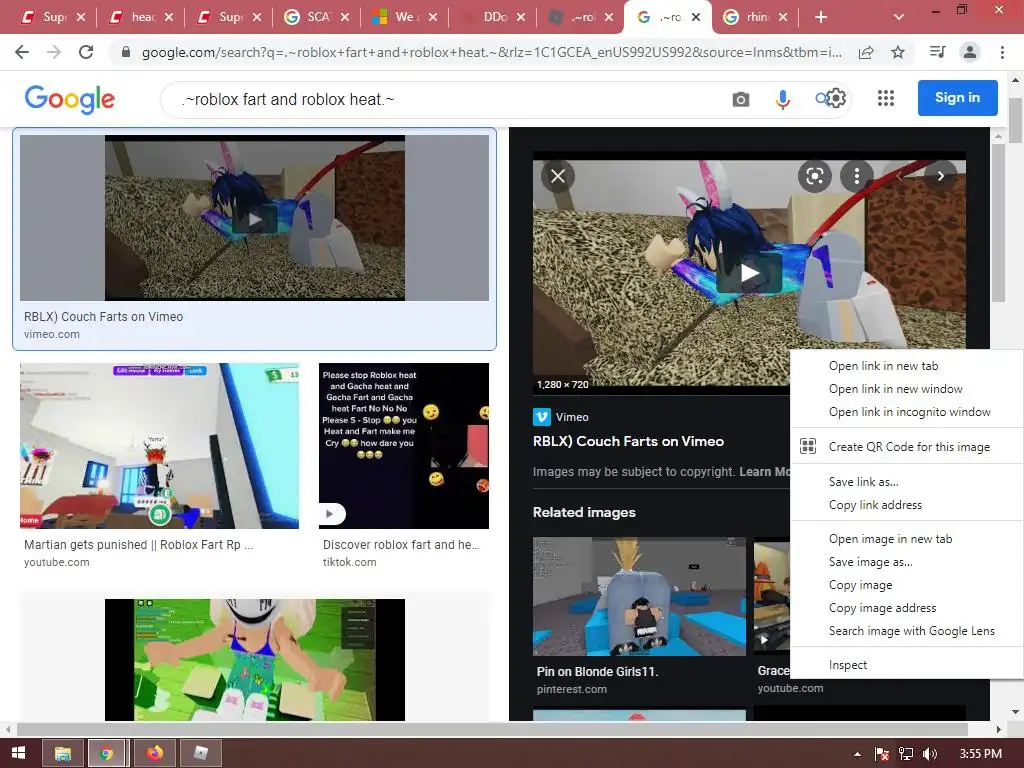This screenshot has width=1024, height=768.
Task: Click the taskbar clock 3:55 PM
Action: click(980, 754)
